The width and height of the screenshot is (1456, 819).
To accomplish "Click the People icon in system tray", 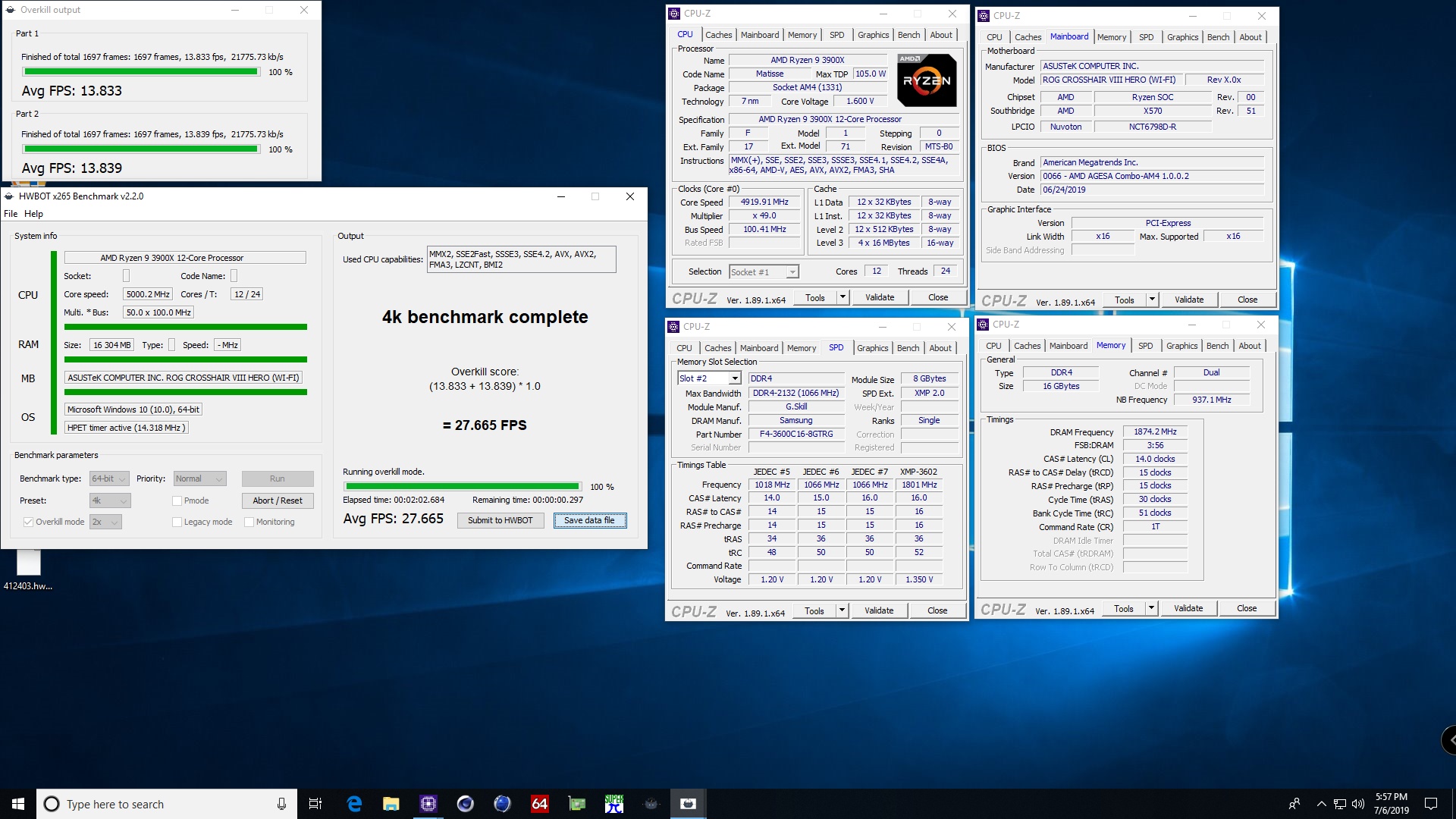I will click(x=1294, y=804).
